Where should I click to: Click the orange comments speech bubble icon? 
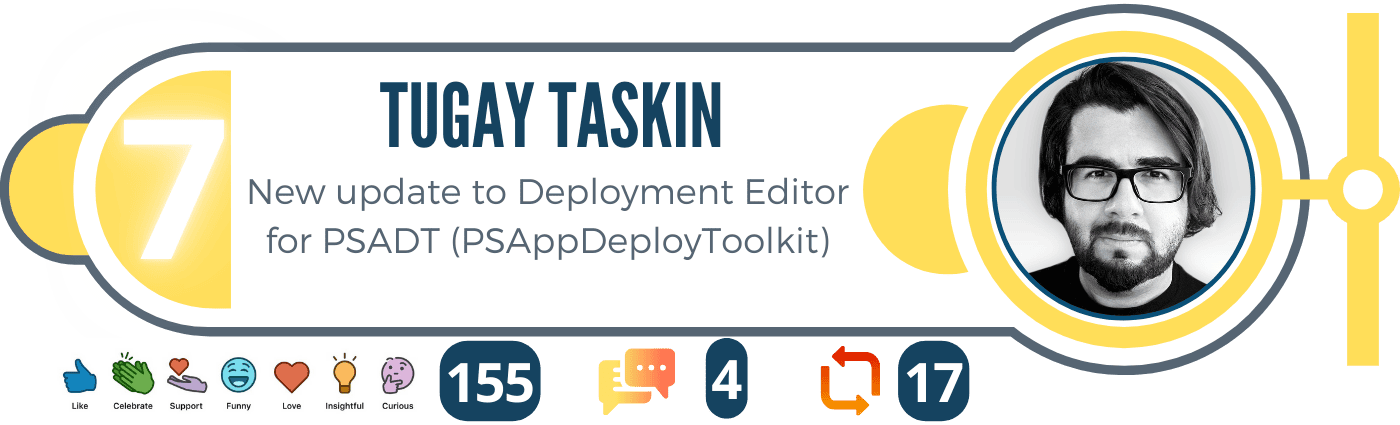click(x=636, y=381)
